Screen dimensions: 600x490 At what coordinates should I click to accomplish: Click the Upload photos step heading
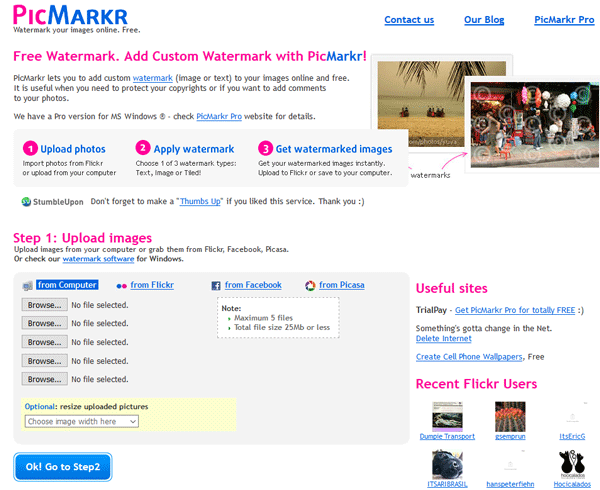[73, 149]
